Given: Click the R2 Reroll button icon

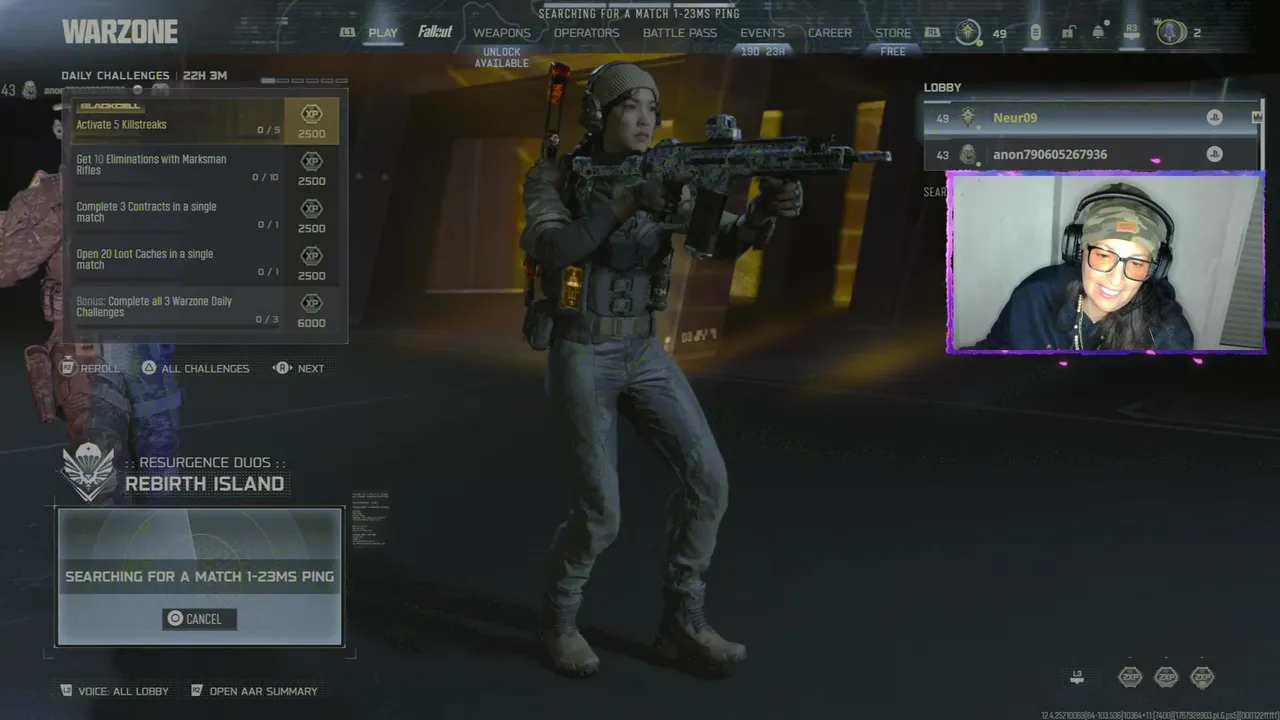Looking at the screenshot, I should pos(68,368).
